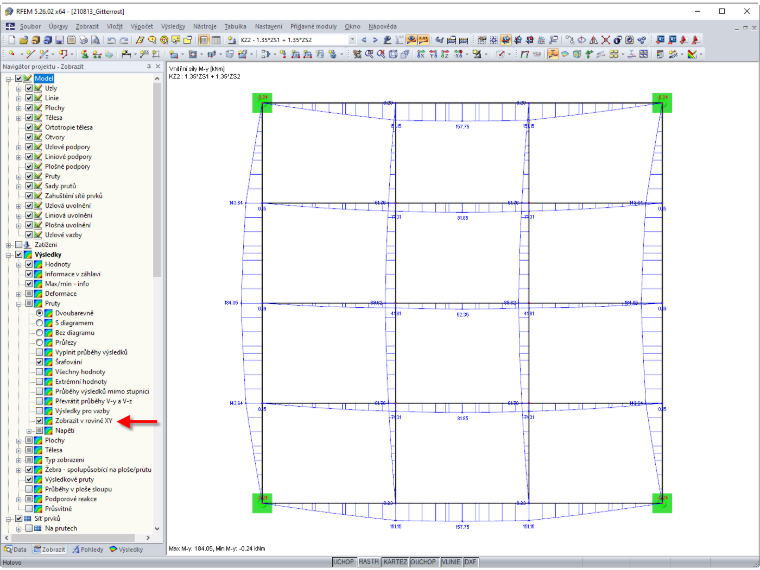Enable Extrémní hodnoty checkbox
The width and height of the screenshot is (760, 570).
pos(39,381)
